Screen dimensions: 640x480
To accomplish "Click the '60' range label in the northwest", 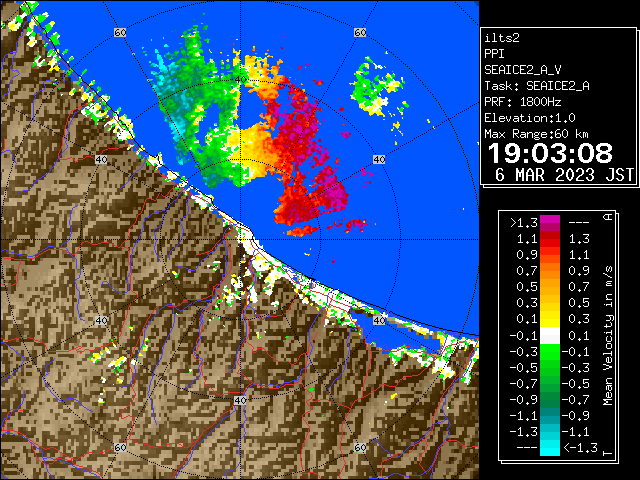I will click(x=120, y=32).
